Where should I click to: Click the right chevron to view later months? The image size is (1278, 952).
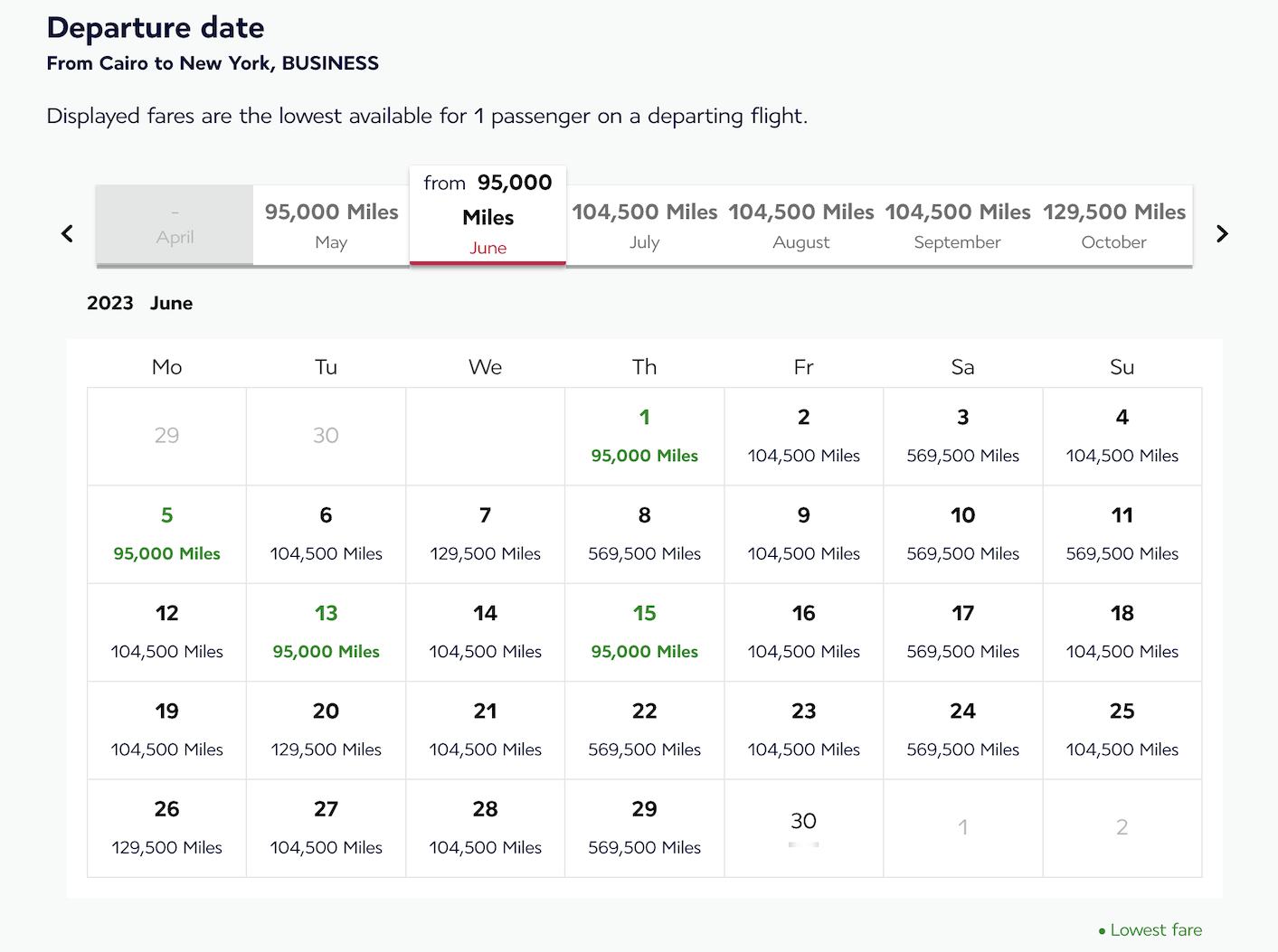(x=1222, y=233)
